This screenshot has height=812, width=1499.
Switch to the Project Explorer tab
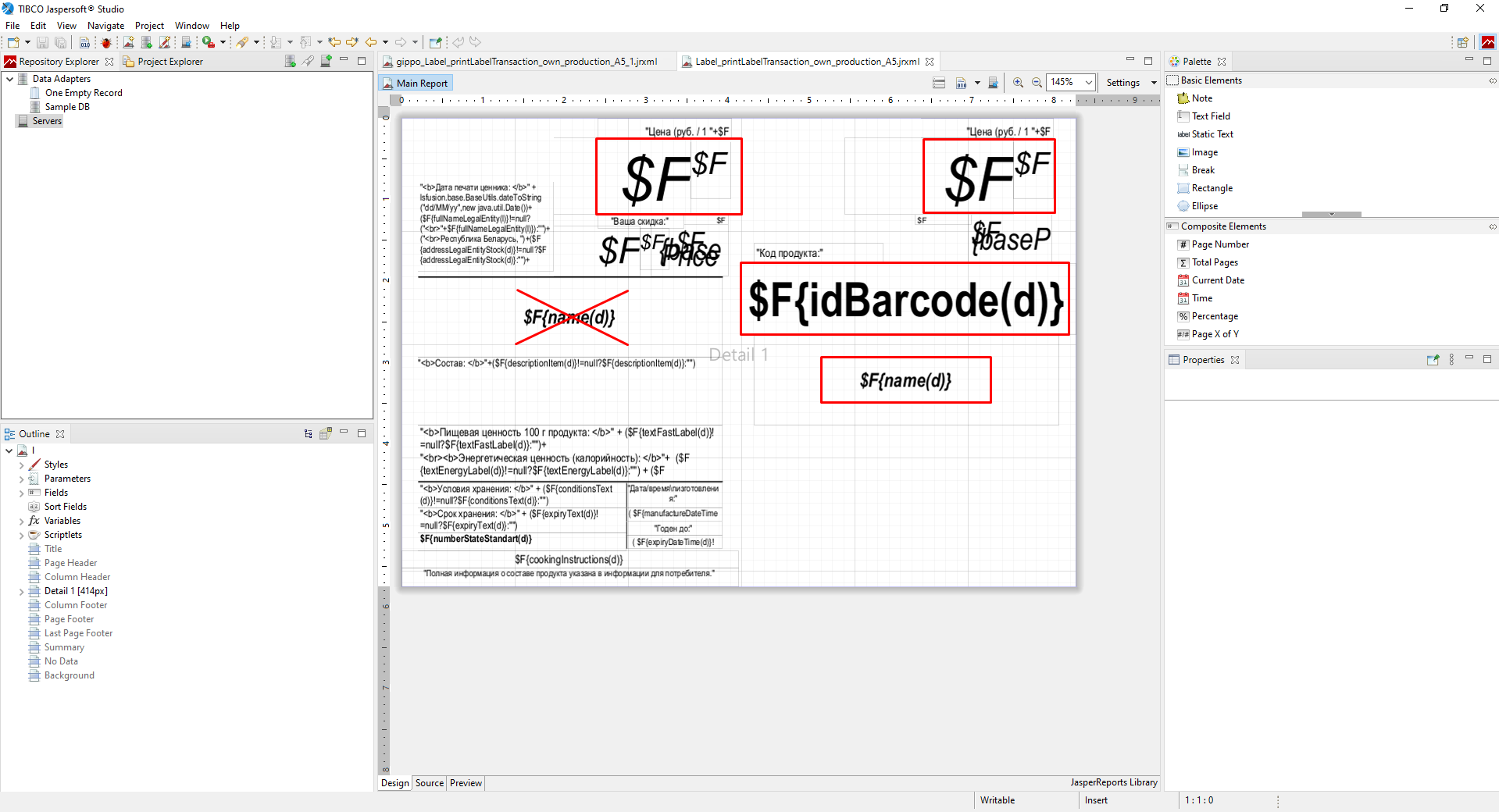tap(170, 62)
